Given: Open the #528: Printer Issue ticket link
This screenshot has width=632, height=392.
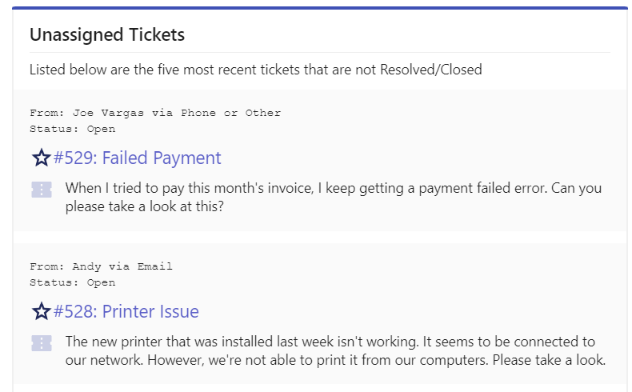Looking at the screenshot, I should coord(126,311).
